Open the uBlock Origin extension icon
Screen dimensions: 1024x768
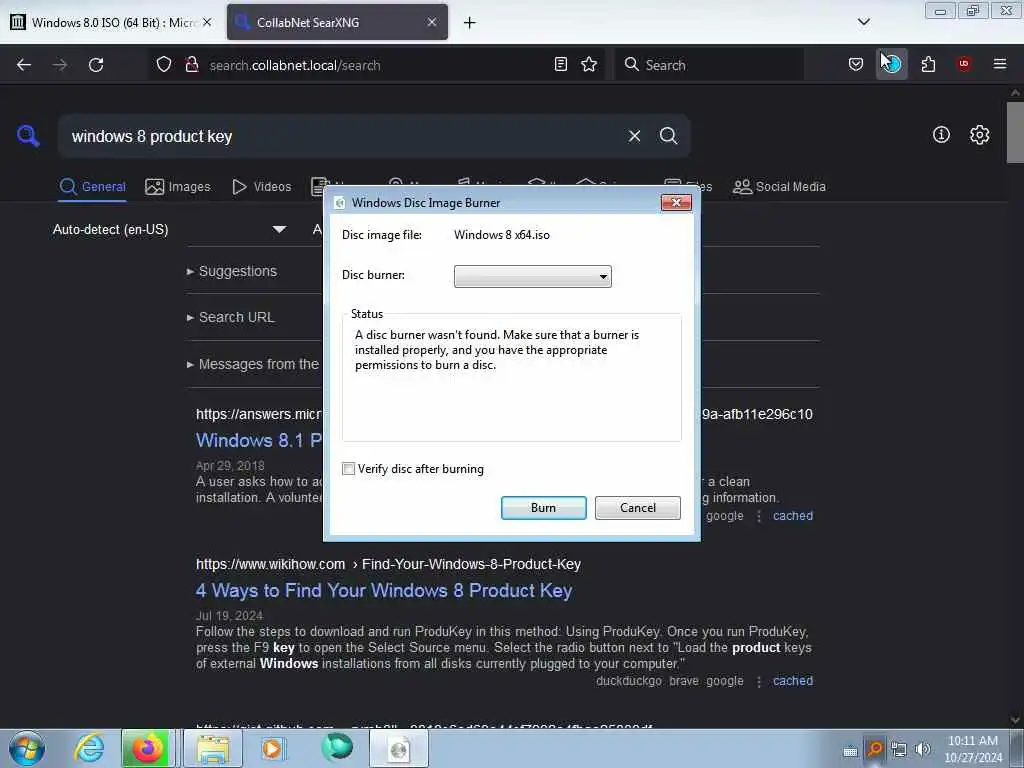pos(964,64)
